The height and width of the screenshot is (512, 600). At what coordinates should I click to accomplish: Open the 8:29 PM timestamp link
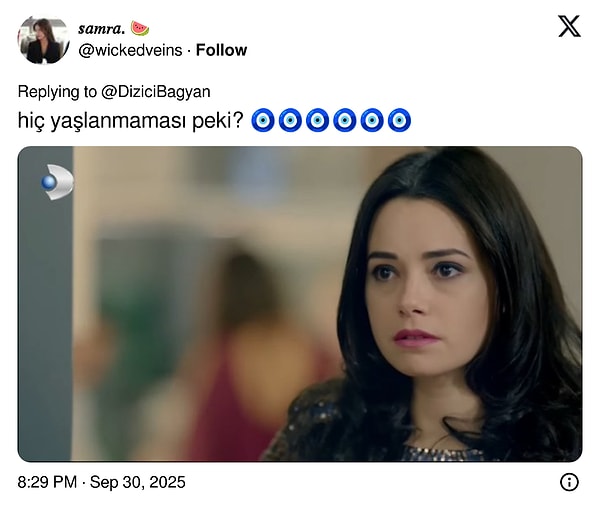pyautogui.click(x=47, y=482)
